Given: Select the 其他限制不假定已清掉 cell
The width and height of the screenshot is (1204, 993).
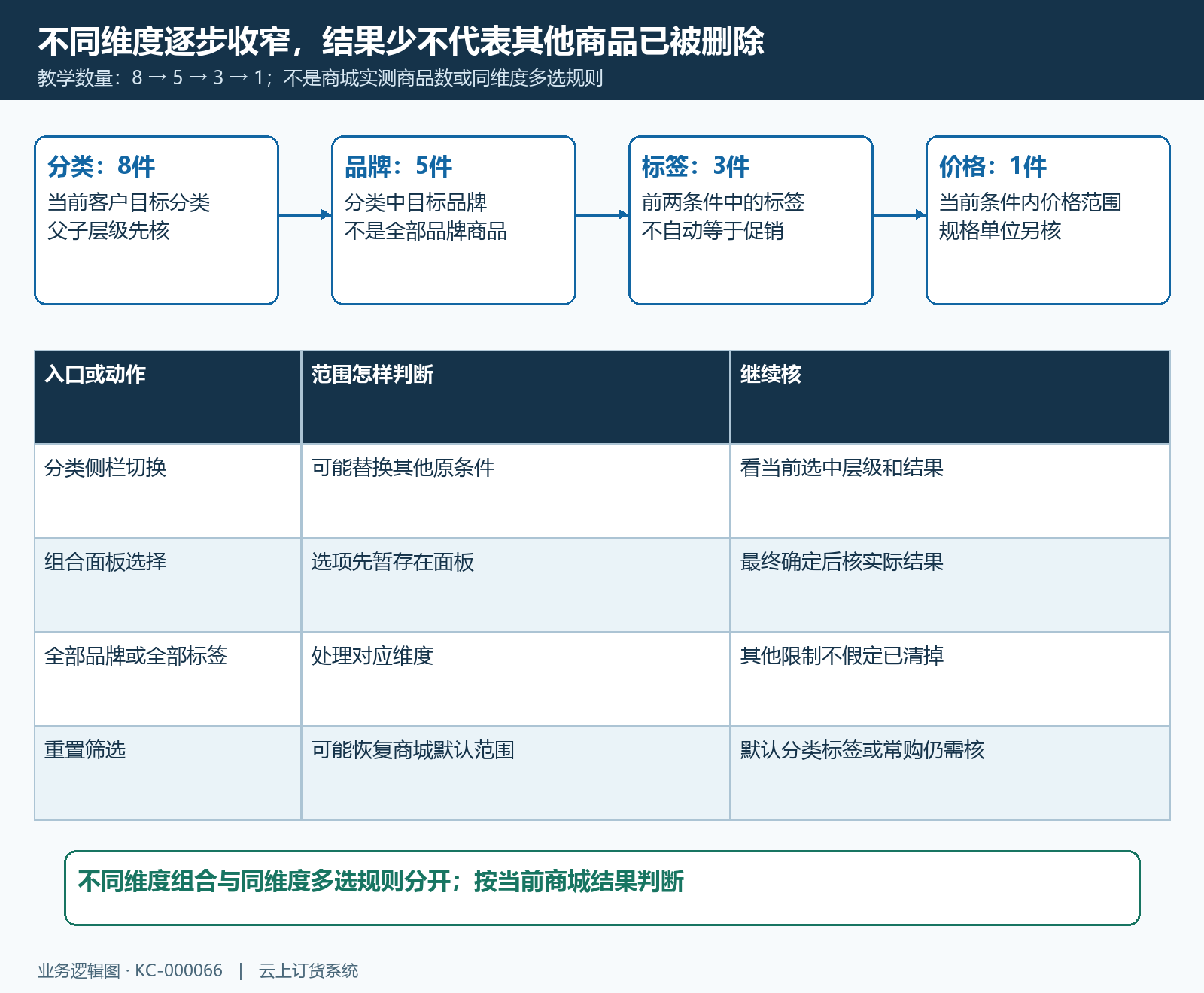Looking at the screenshot, I should click(950, 679).
